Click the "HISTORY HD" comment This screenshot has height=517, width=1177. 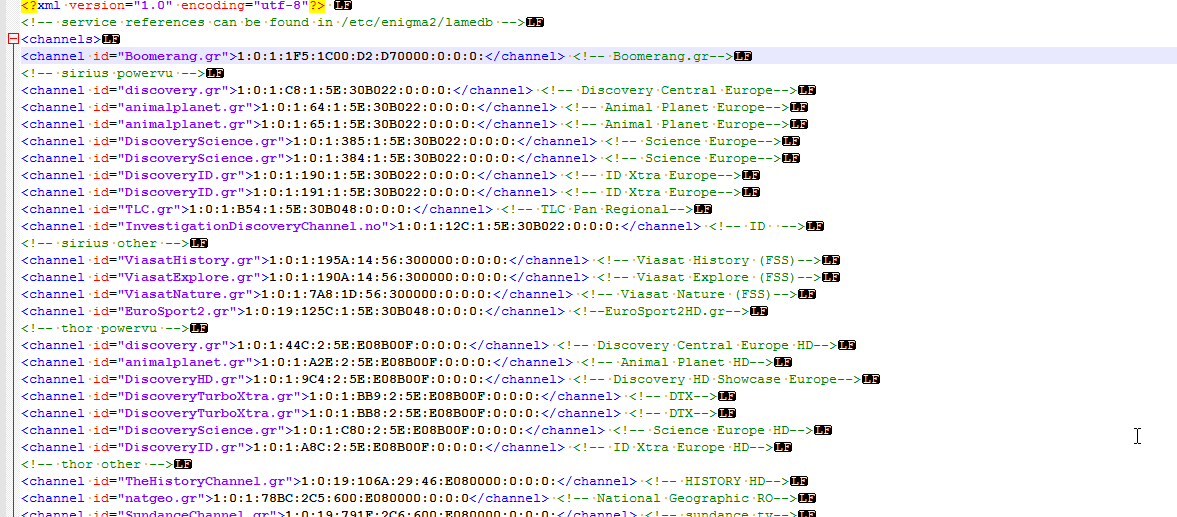[716, 481]
